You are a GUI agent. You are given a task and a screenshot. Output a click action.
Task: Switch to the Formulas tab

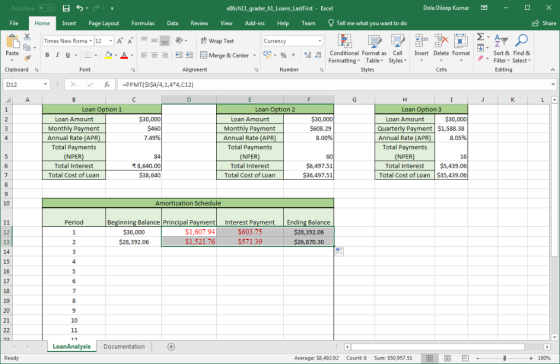click(x=143, y=23)
